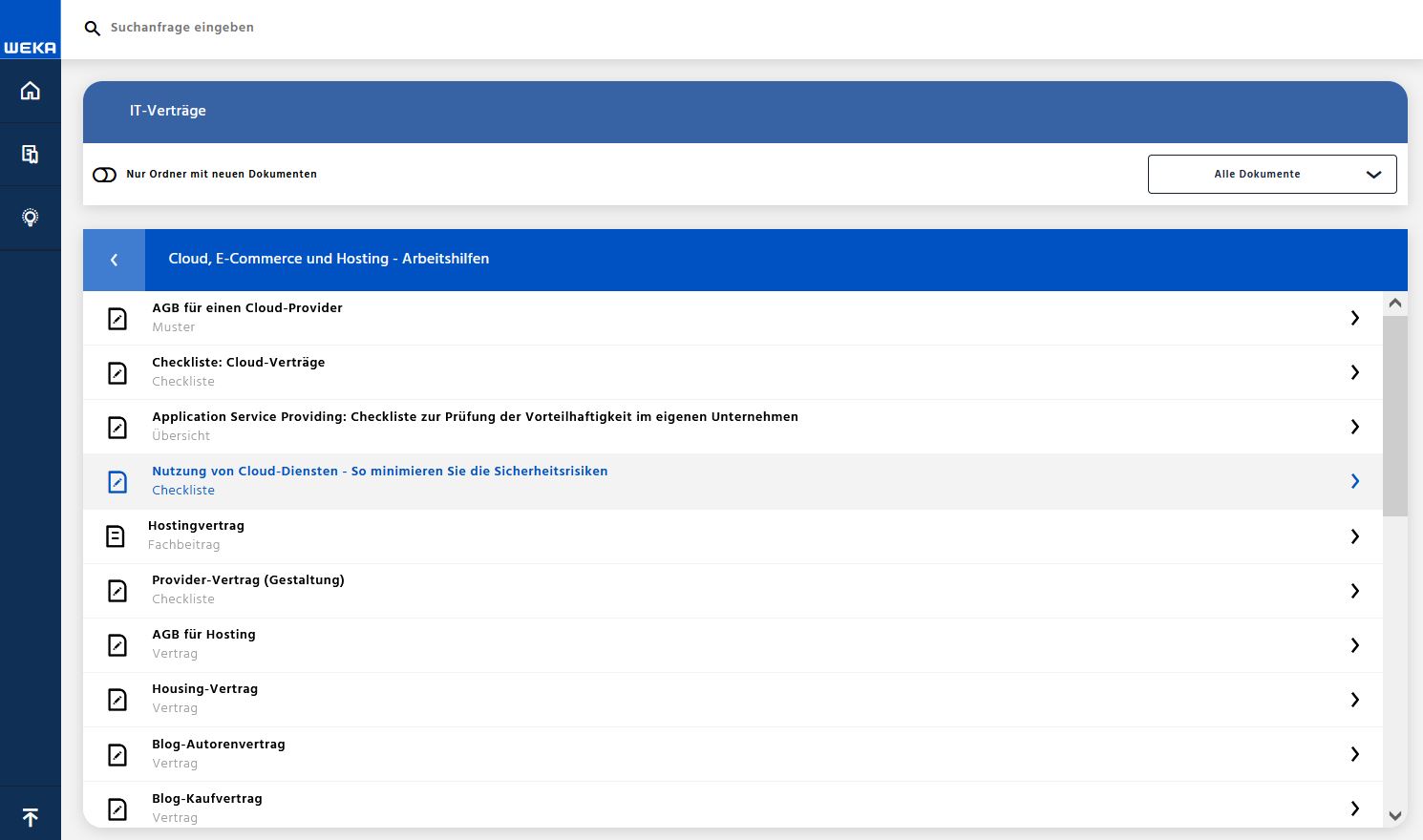Focus the 'Suchanfrage eingeben' search field
Screen dimensions: 1423x840
[382, 28]
